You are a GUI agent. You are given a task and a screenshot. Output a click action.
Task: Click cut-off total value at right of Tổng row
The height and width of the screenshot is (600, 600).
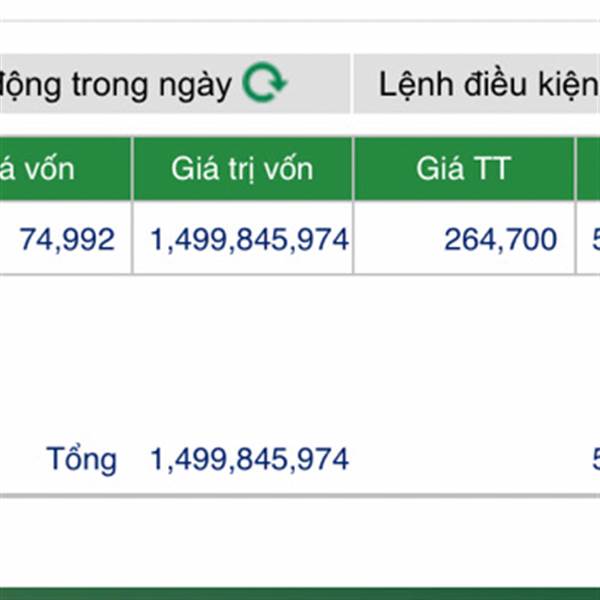pos(594,460)
